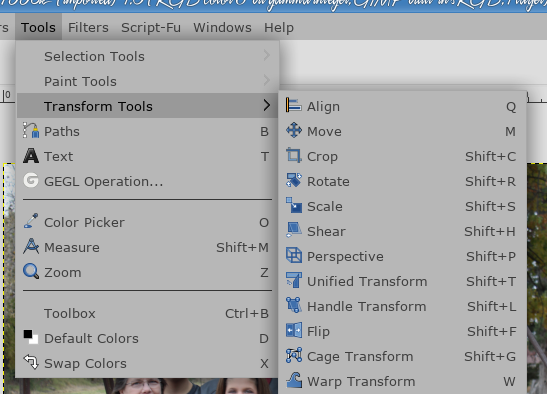Click the Shear tool icon
The image size is (547, 394).
coord(294,230)
